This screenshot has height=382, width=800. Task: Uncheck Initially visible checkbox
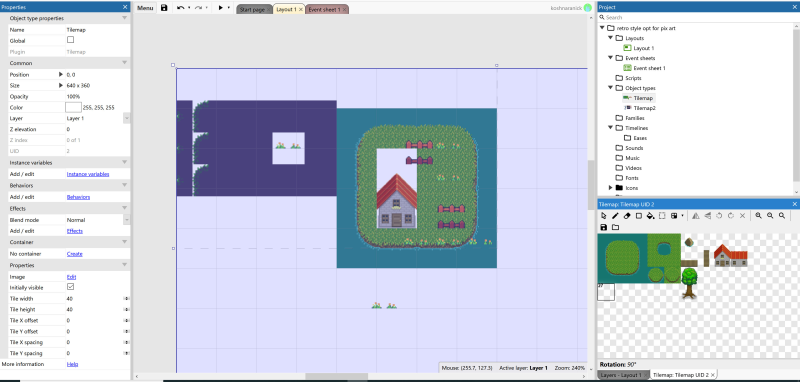coord(71,287)
